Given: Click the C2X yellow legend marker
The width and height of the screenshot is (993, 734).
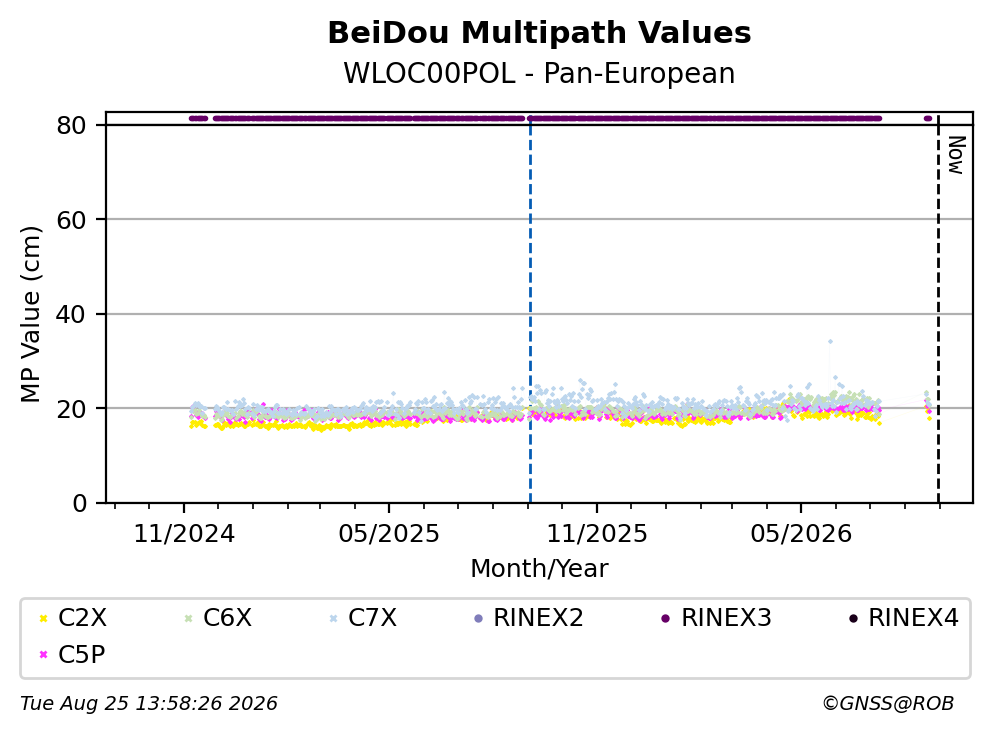Looking at the screenshot, I should 44,619.
